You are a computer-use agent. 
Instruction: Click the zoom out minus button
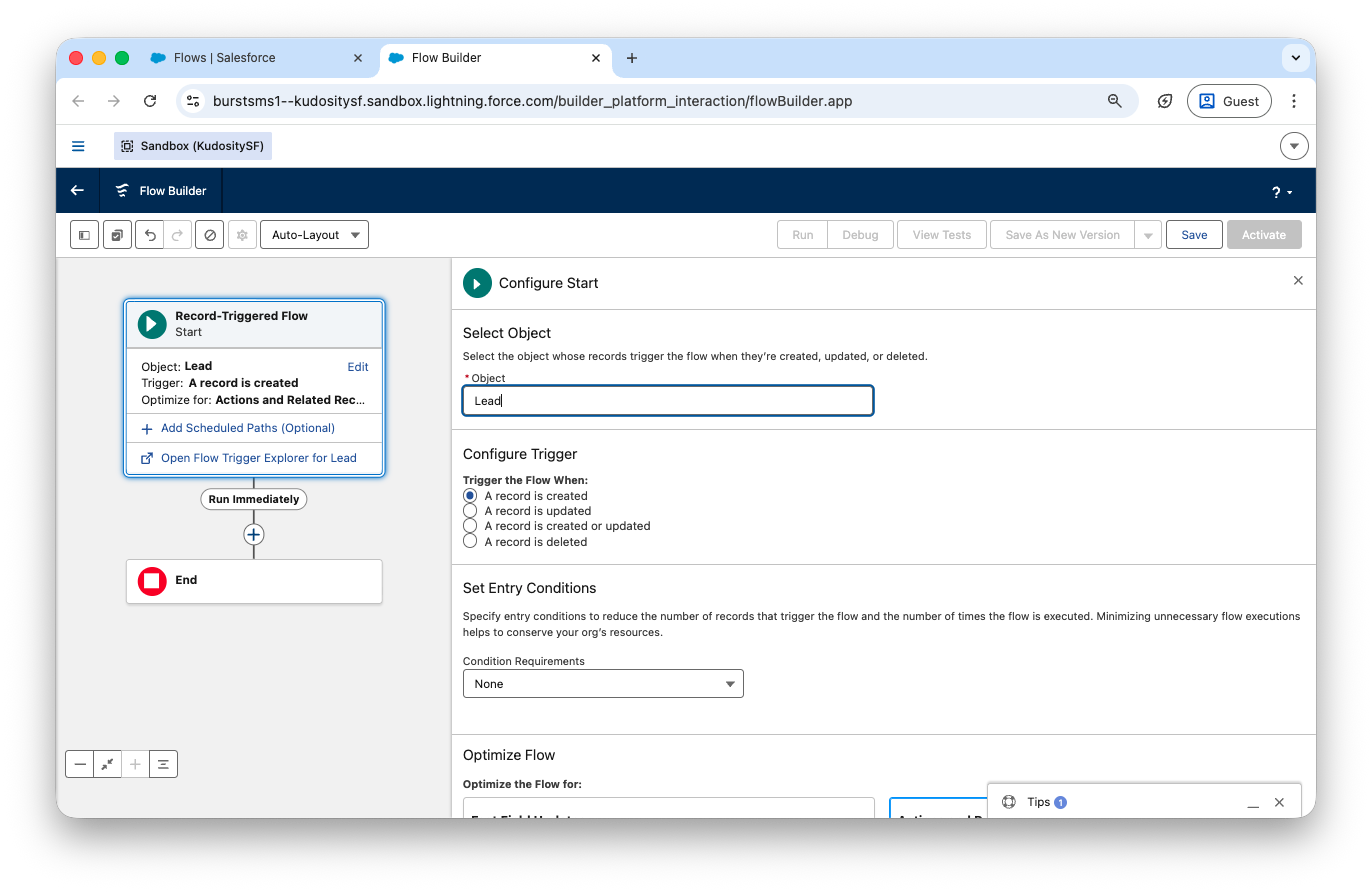point(80,764)
